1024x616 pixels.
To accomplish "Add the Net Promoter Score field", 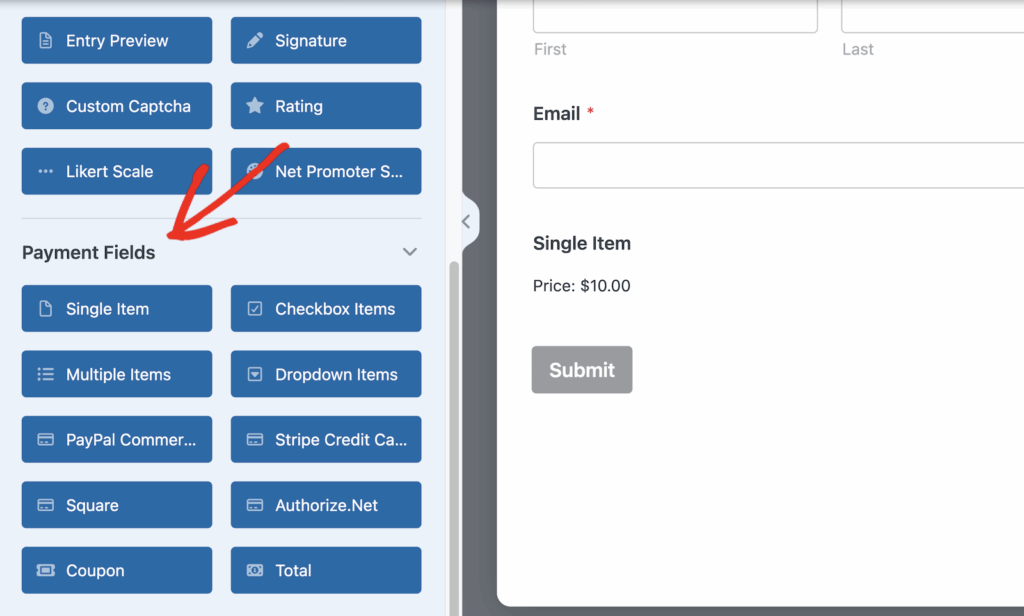I will 326,171.
